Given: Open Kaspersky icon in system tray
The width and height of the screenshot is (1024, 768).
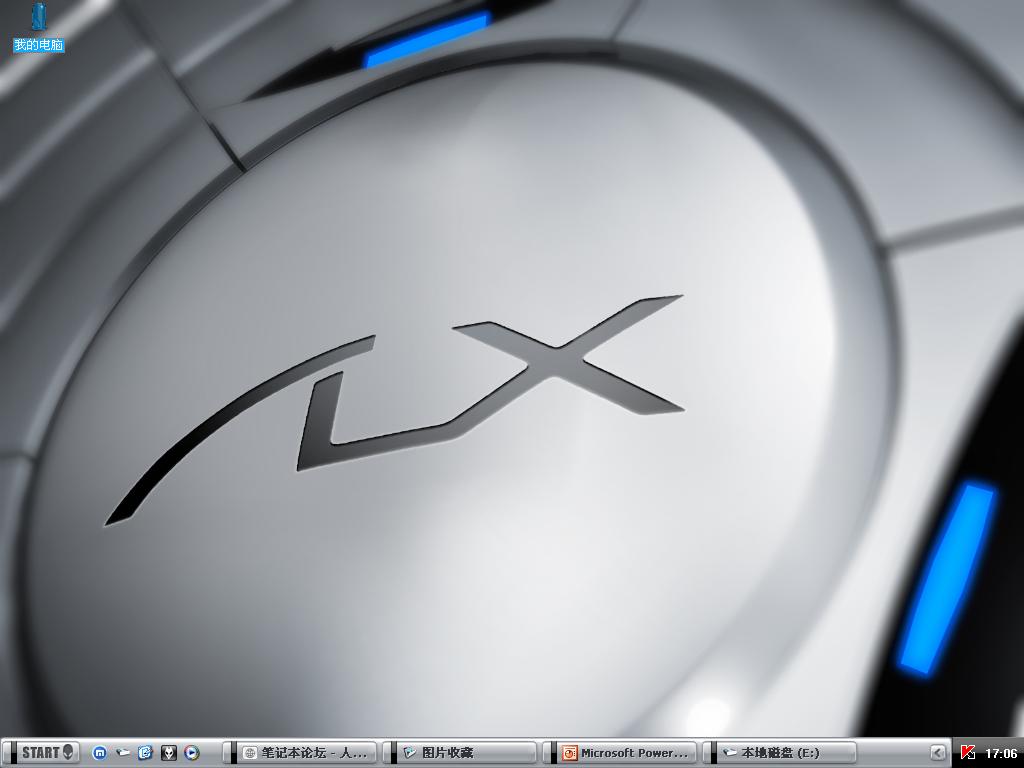Looking at the screenshot, I should tap(968, 753).
